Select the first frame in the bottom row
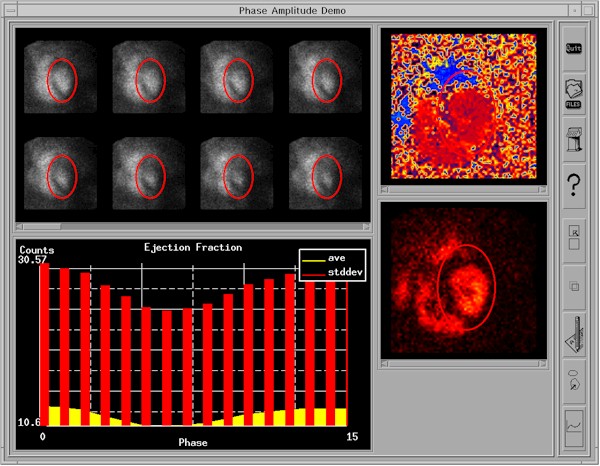This screenshot has height=466, width=600. coord(60,173)
